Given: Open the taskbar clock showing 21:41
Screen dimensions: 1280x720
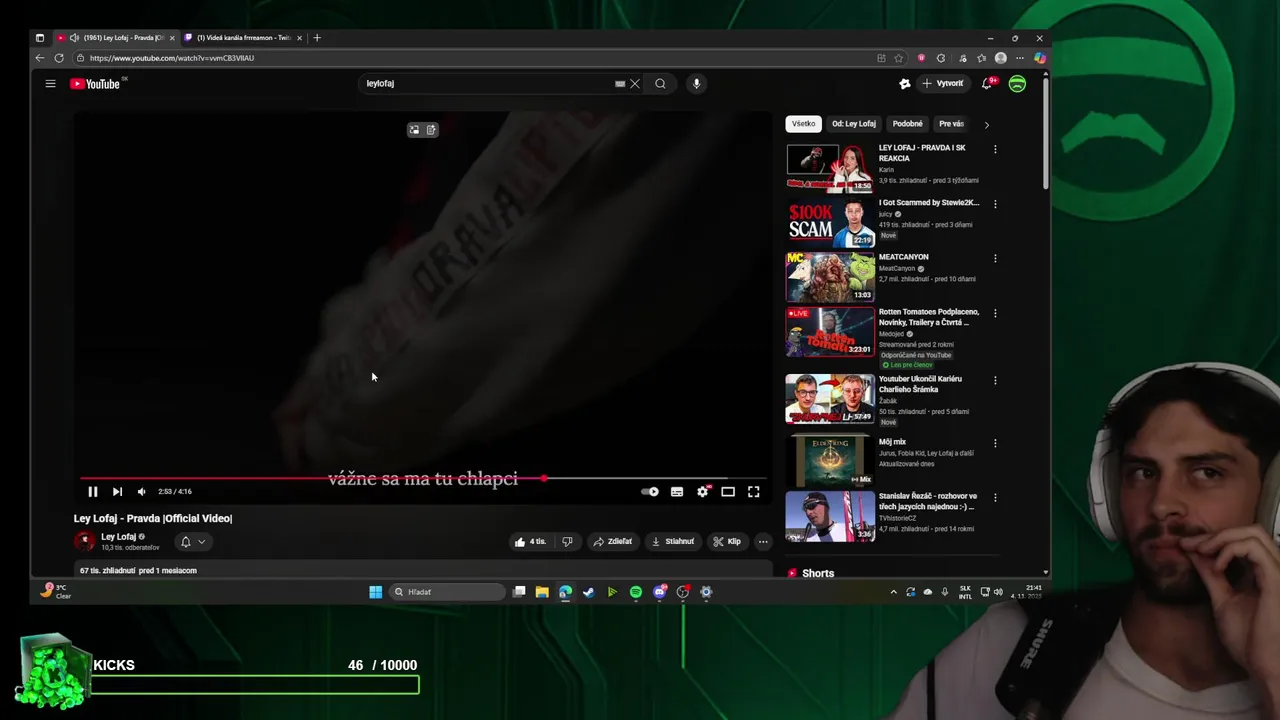Looking at the screenshot, I should 1026,591.
